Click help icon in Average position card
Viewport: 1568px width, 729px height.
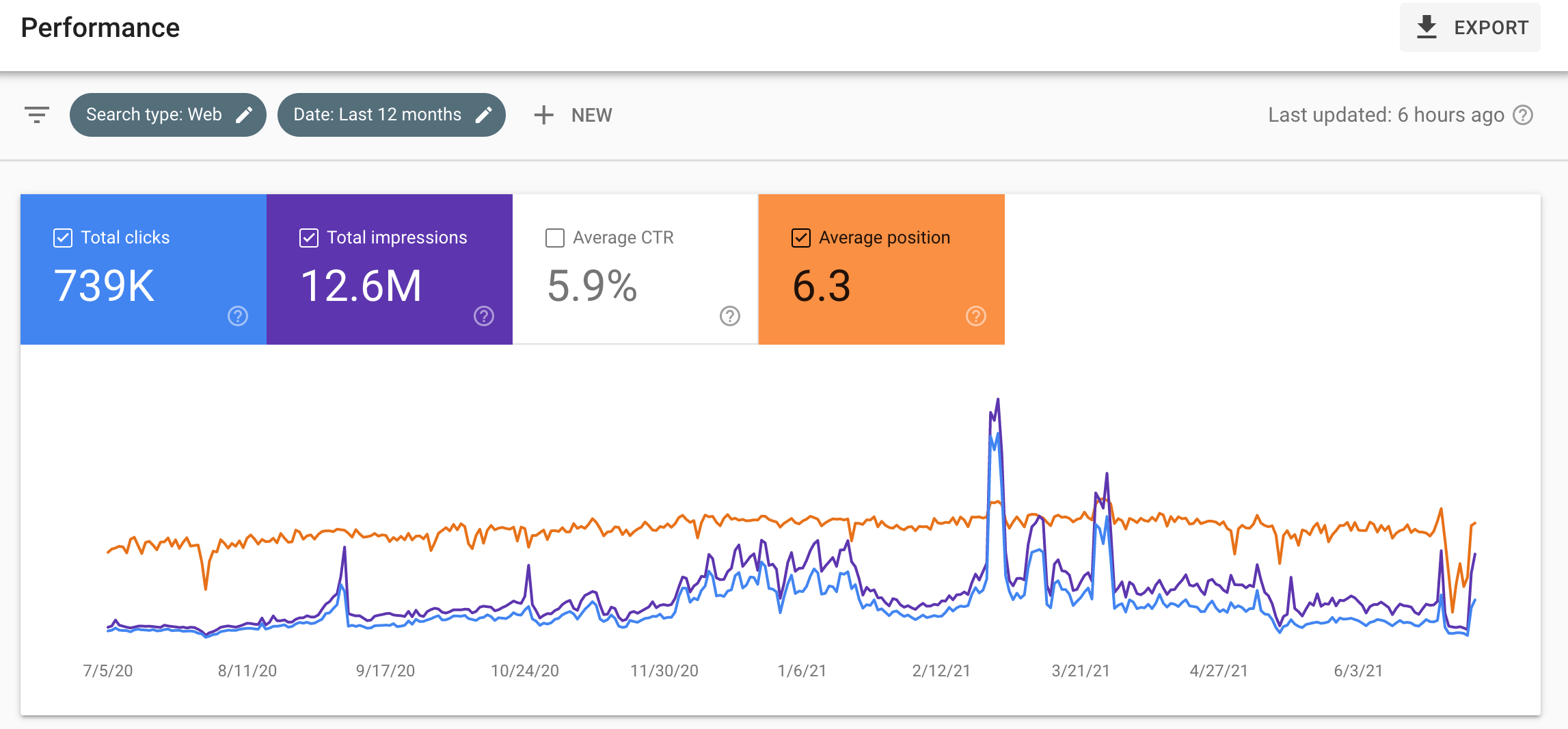pos(976,316)
